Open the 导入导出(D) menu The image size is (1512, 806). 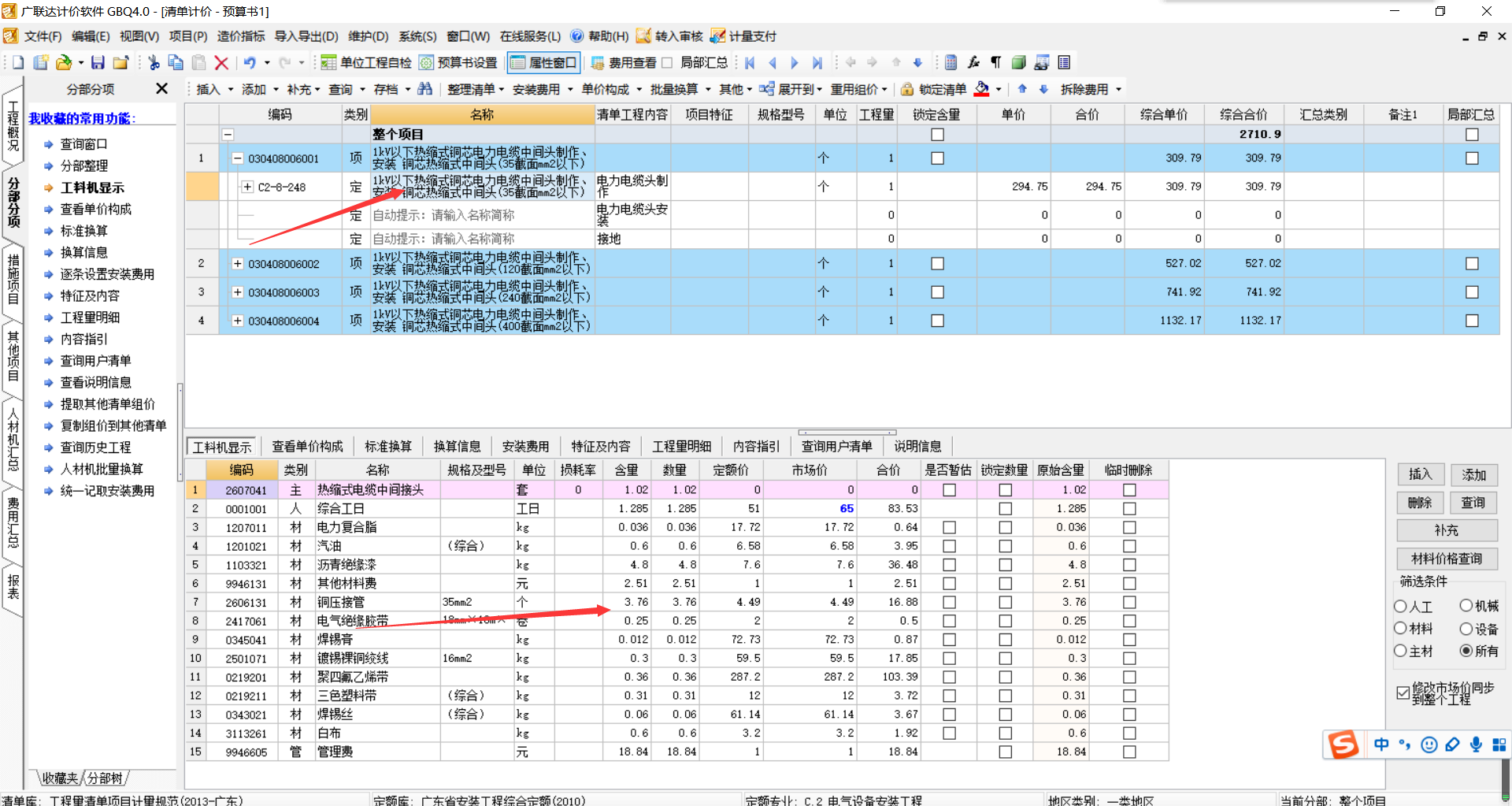click(306, 36)
